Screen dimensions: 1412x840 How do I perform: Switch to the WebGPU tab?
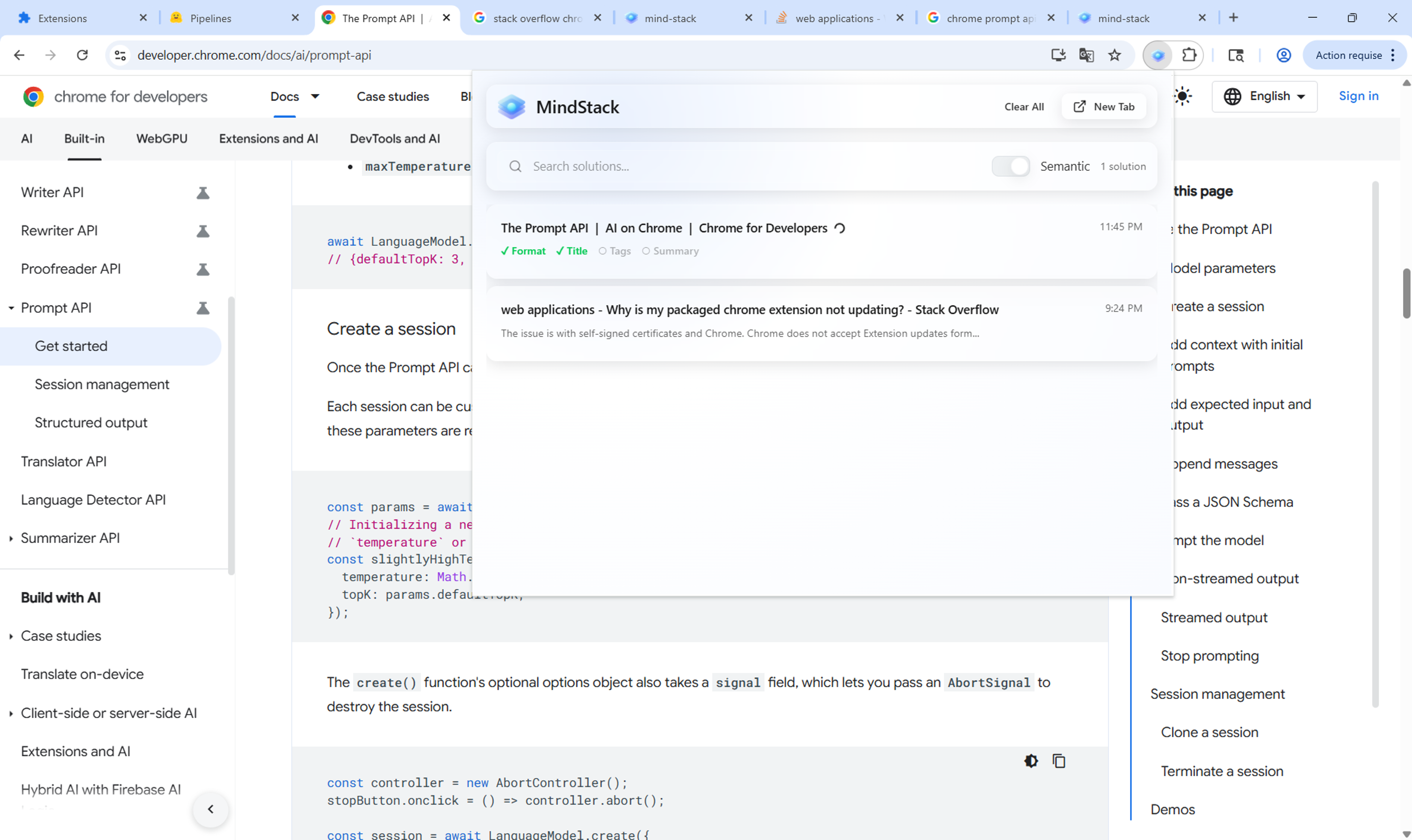click(x=161, y=139)
